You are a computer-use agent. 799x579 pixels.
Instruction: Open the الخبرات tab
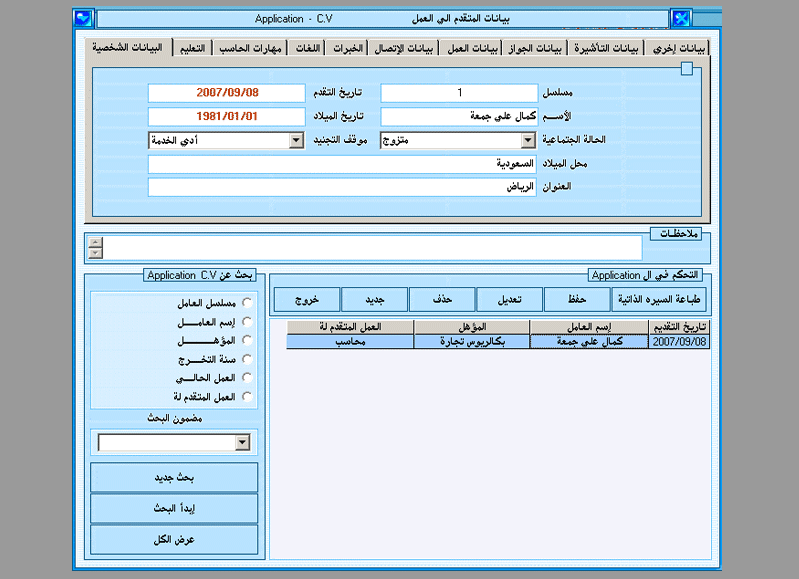tap(348, 49)
